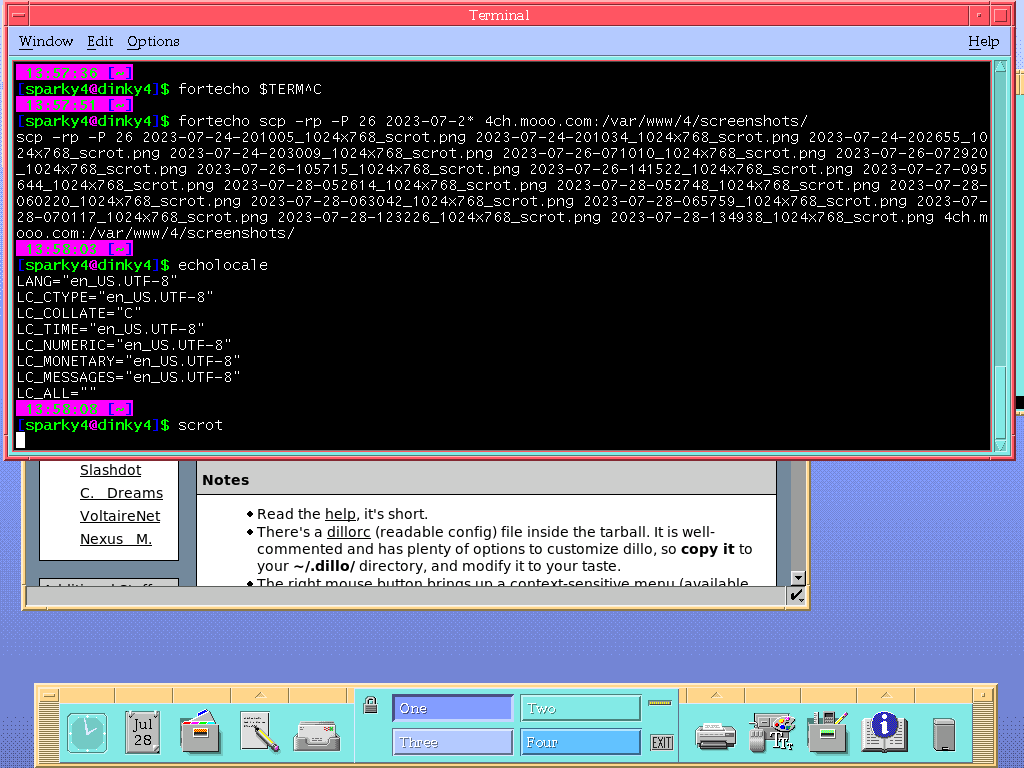Open the Help Manager info book icon
Image resolution: width=1024 pixels, height=768 pixels.
pos(884,733)
